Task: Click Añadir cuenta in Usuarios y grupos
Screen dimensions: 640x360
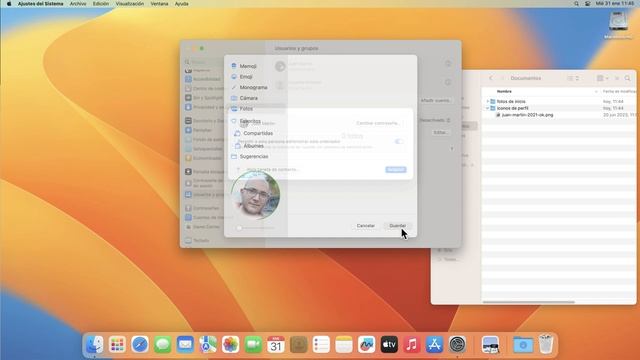Action: (436, 100)
